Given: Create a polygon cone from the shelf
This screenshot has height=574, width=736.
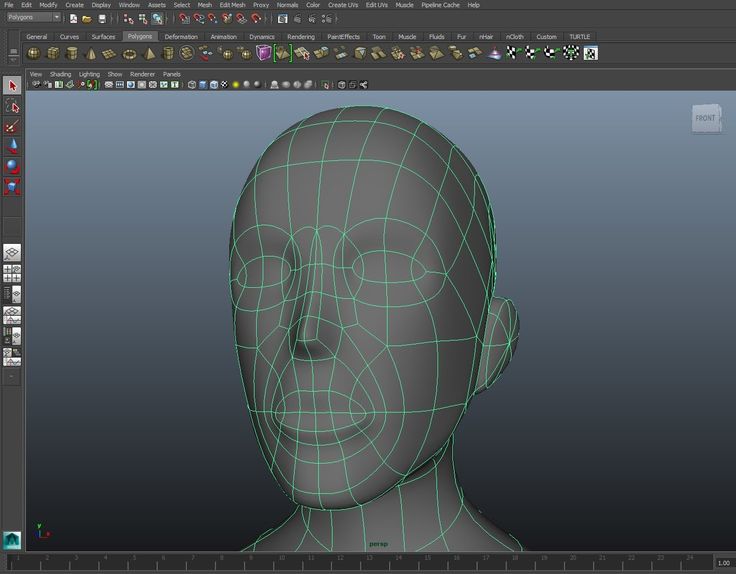Looking at the screenshot, I should point(91,53).
